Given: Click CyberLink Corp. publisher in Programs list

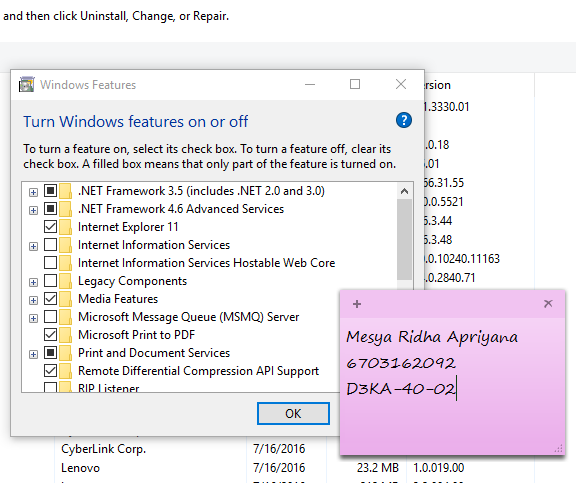Looking at the screenshot, I should click(104, 449).
